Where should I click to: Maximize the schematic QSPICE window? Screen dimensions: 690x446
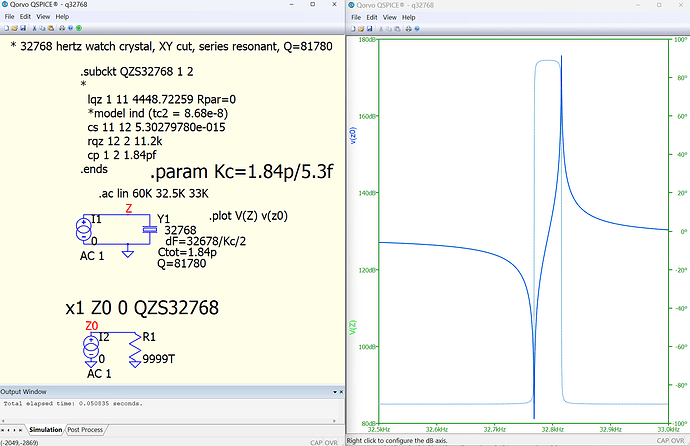pos(312,4)
